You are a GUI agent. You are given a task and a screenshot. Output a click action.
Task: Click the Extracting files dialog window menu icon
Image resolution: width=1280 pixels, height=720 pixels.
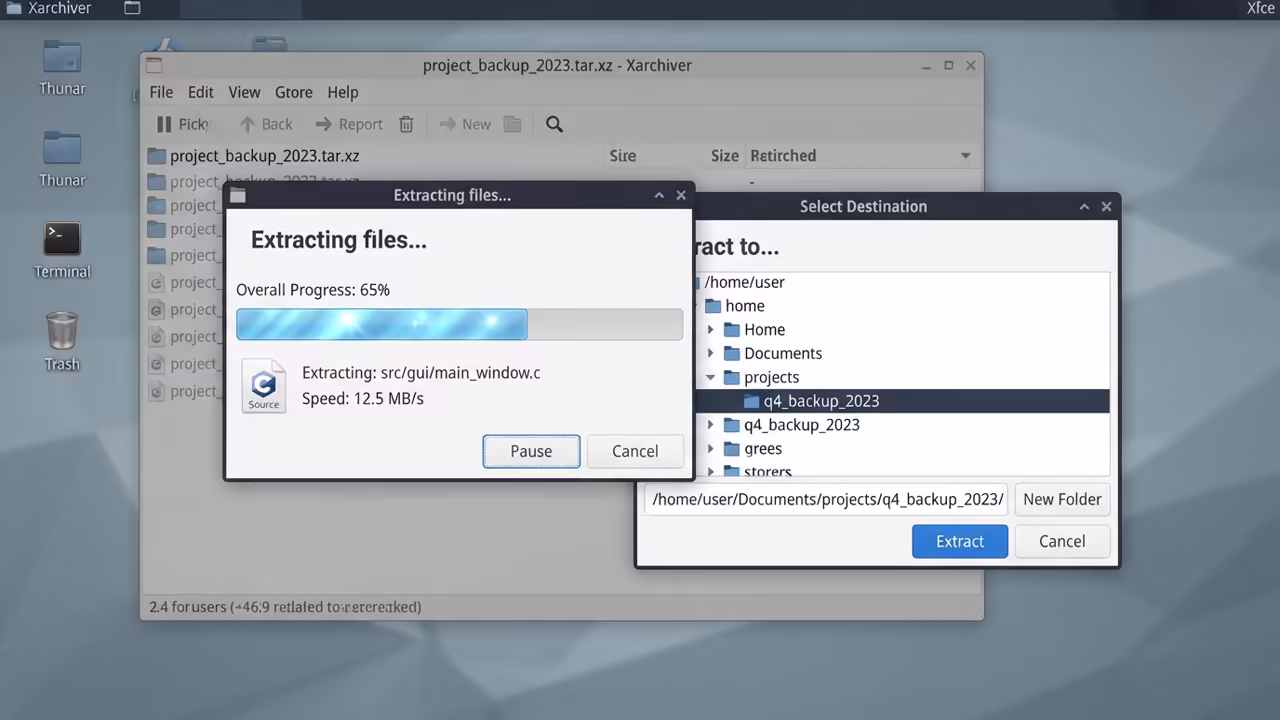pos(238,195)
